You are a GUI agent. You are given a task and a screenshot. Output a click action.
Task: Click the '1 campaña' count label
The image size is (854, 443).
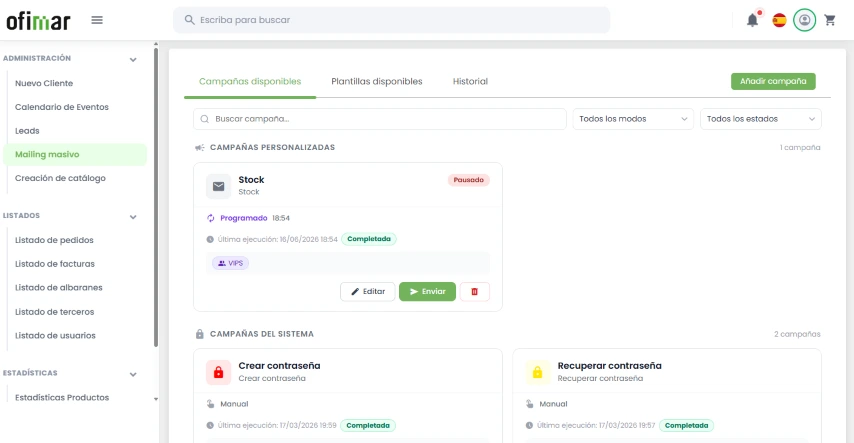[800, 148]
